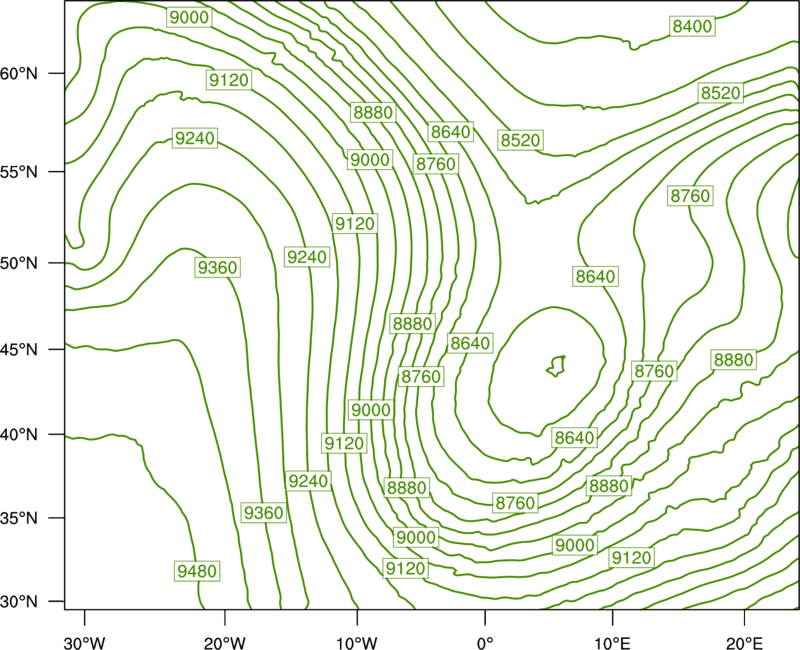Select the 20°W longitude axis label
Image resolution: width=800 pixels, height=650 pixels.
[x=225, y=643]
